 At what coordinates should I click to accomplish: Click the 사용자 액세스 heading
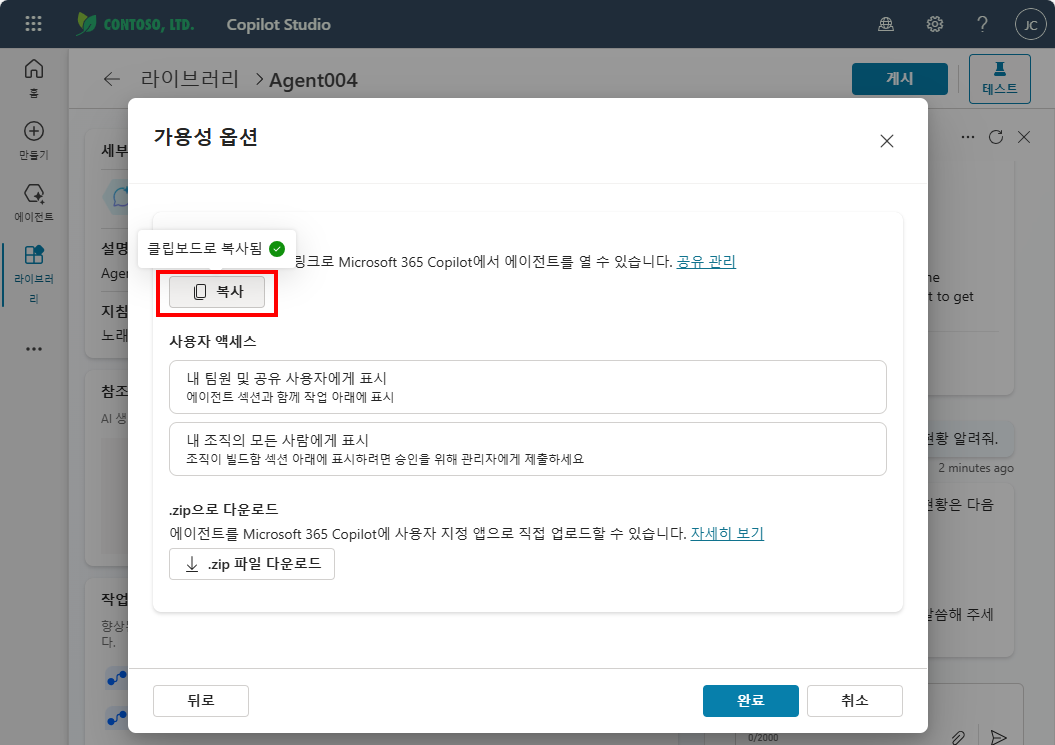(x=213, y=341)
